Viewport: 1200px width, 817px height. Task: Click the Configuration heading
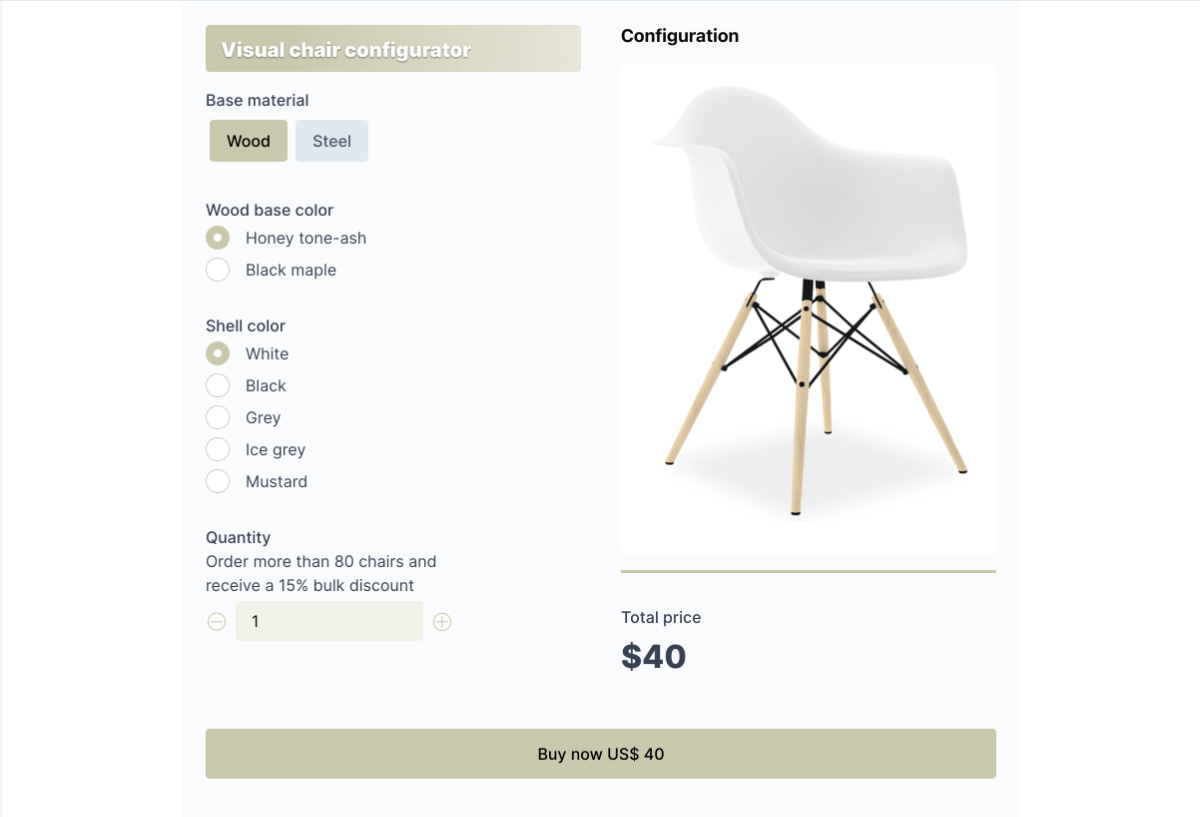(680, 36)
